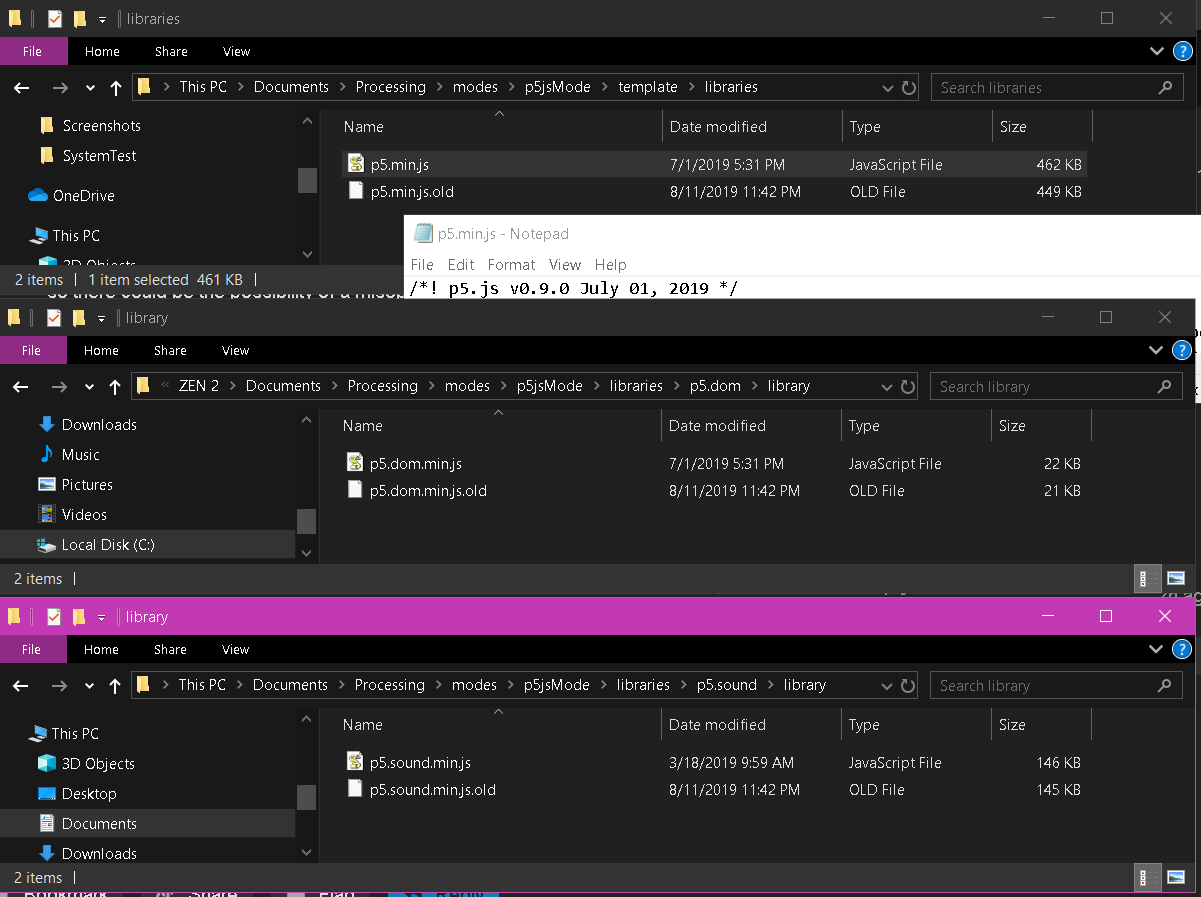Viewport: 1201px width, 897px height.
Task: Open File tab in libraries window
Action: click(x=33, y=51)
